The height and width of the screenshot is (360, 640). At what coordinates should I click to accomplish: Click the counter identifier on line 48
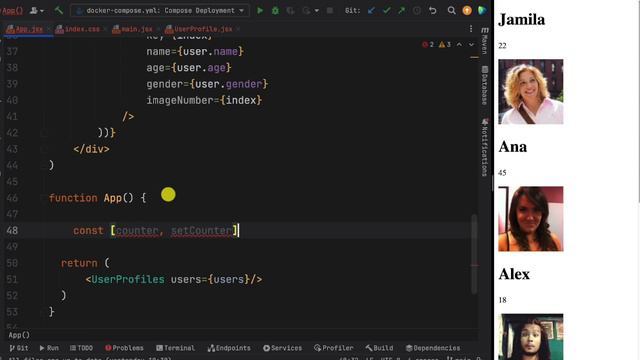point(137,230)
